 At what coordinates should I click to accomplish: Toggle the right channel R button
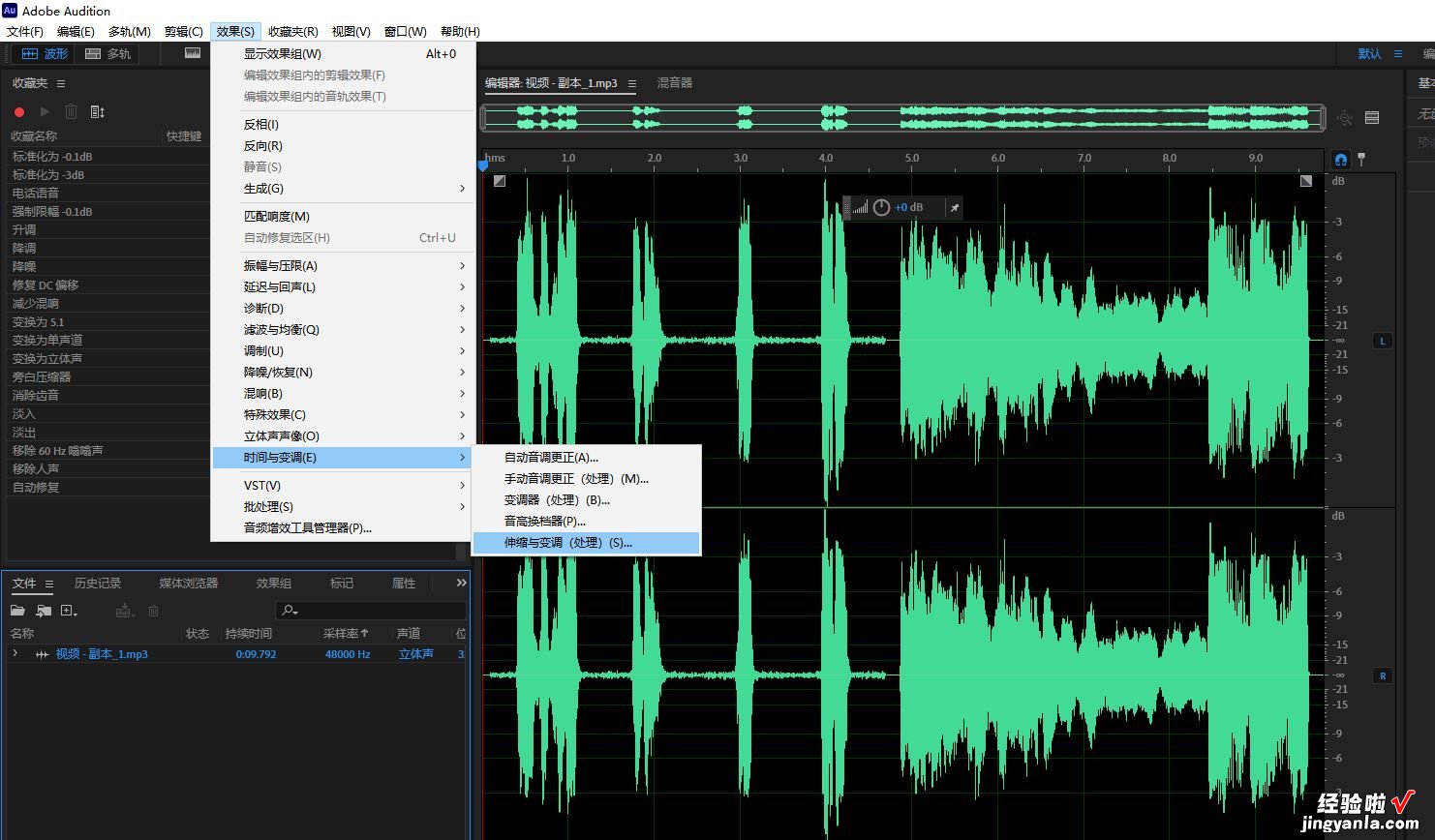pyautogui.click(x=1382, y=675)
